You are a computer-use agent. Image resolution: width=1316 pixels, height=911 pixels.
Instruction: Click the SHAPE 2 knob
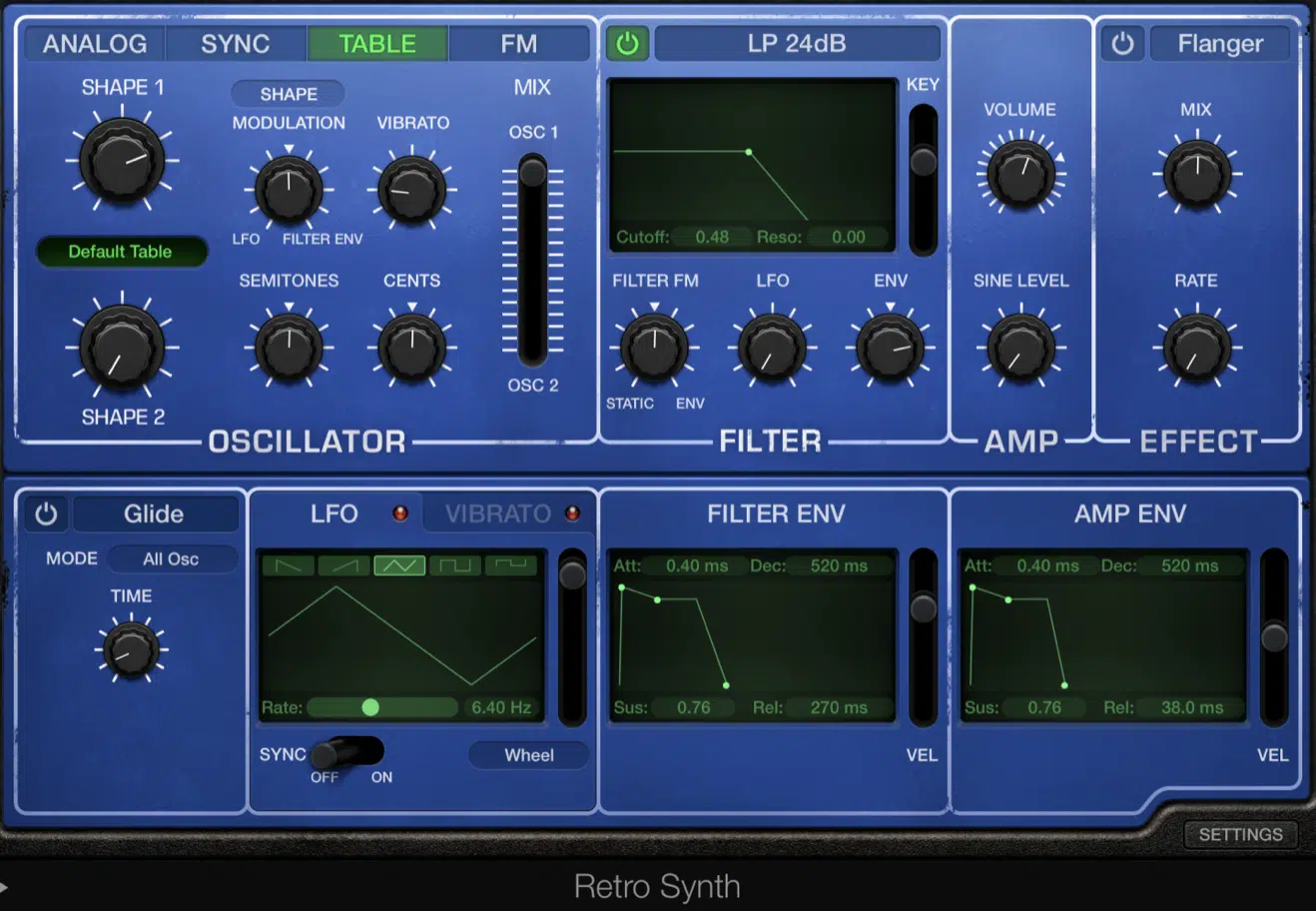tap(122, 347)
